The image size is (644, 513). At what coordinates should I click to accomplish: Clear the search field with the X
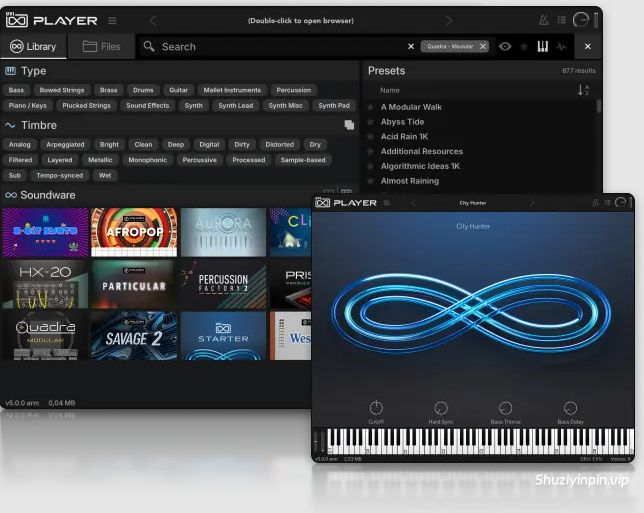(411, 46)
